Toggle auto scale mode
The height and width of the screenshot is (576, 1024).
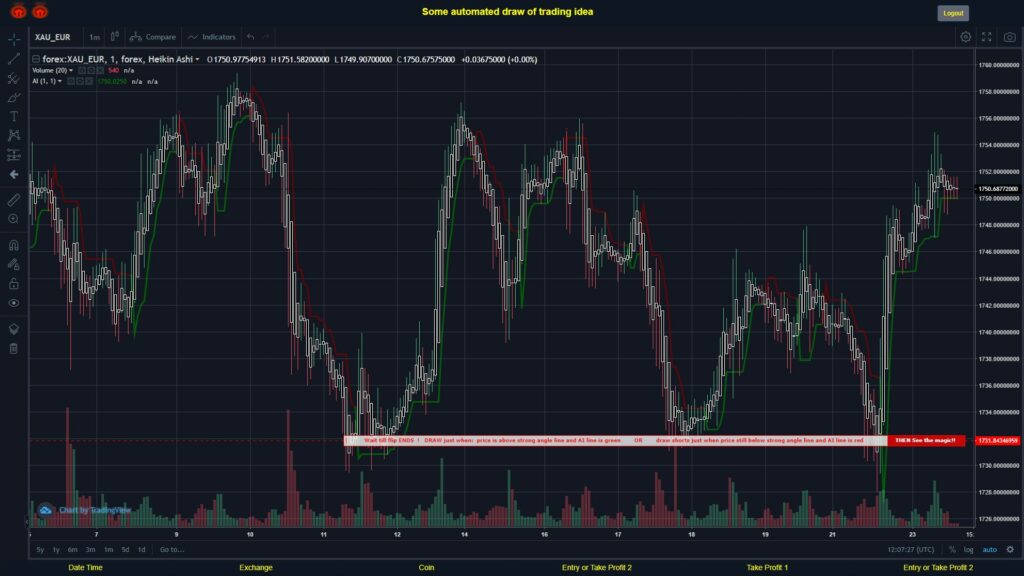click(989, 550)
